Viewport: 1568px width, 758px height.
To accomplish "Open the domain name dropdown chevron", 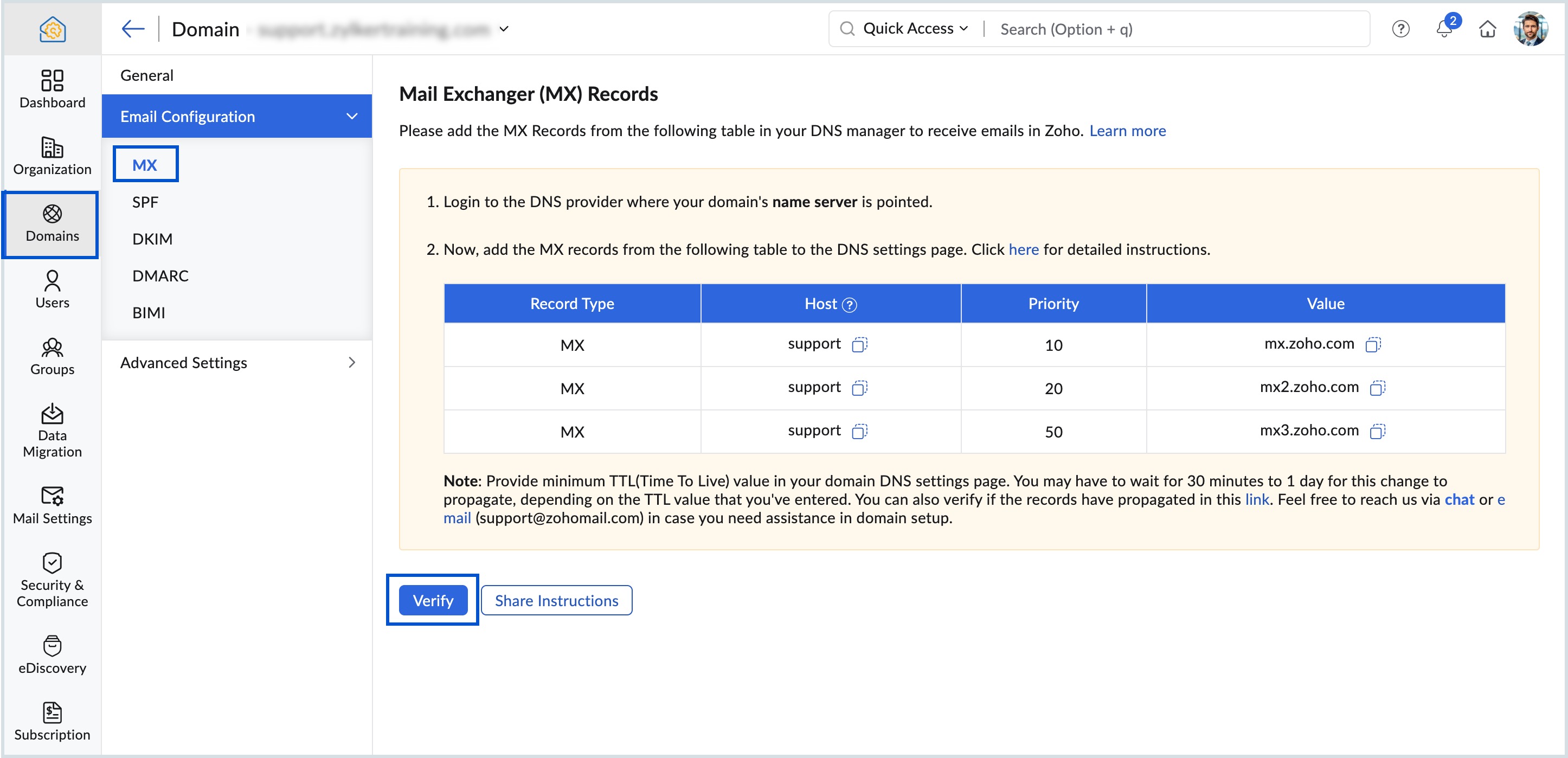I will point(504,29).
